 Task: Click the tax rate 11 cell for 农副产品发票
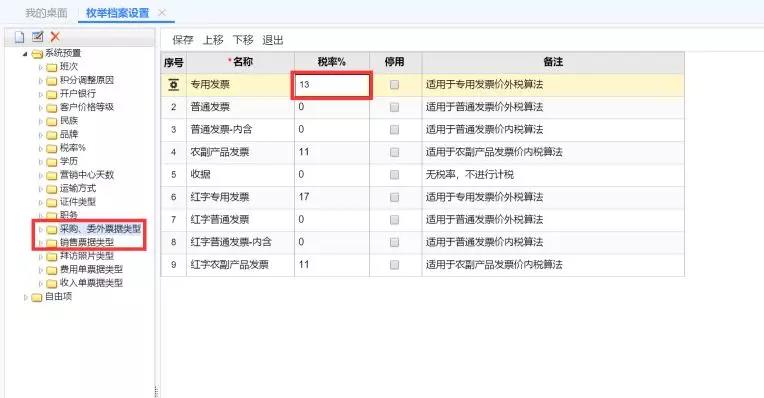click(332, 152)
